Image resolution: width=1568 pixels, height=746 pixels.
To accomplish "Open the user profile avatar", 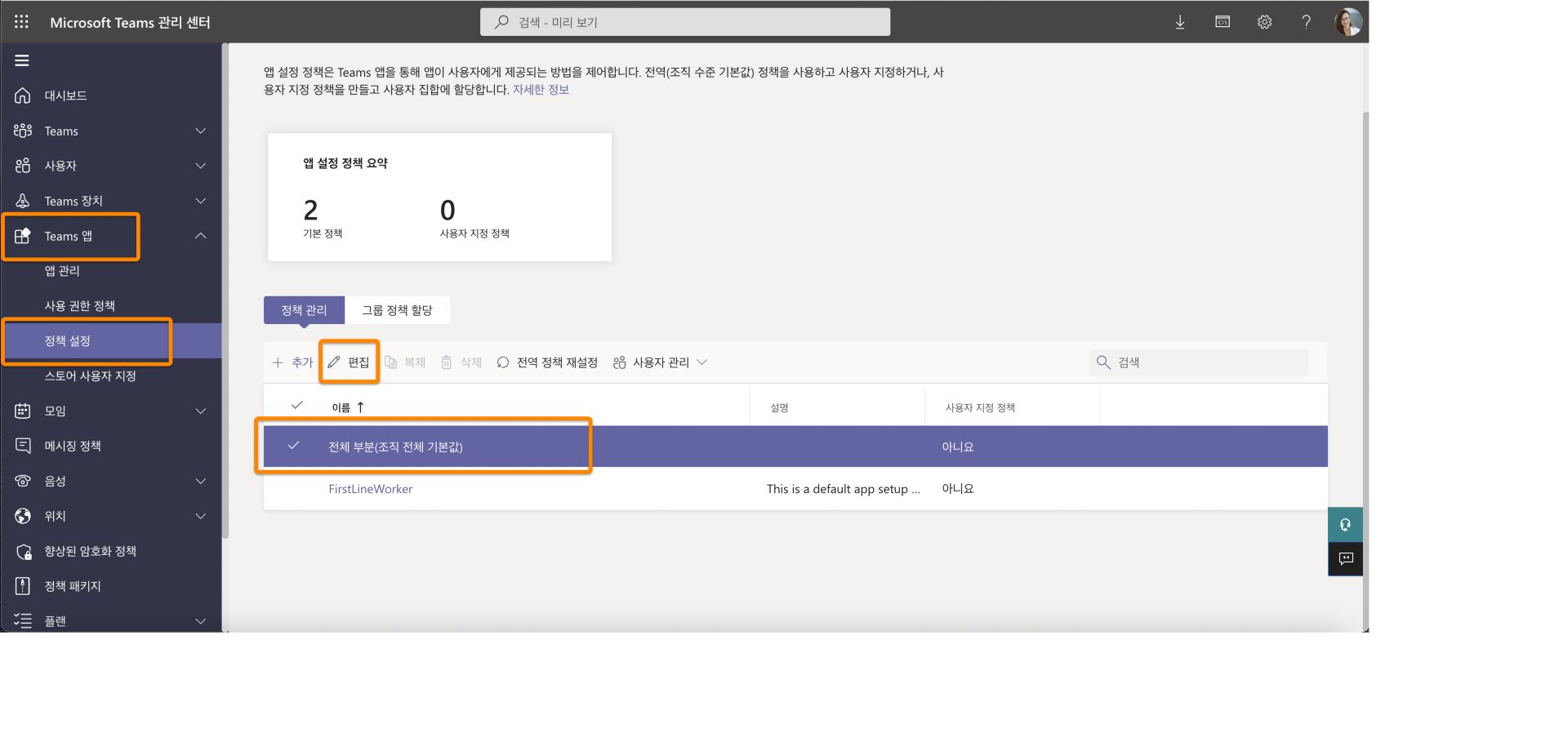I will tap(1348, 22).
